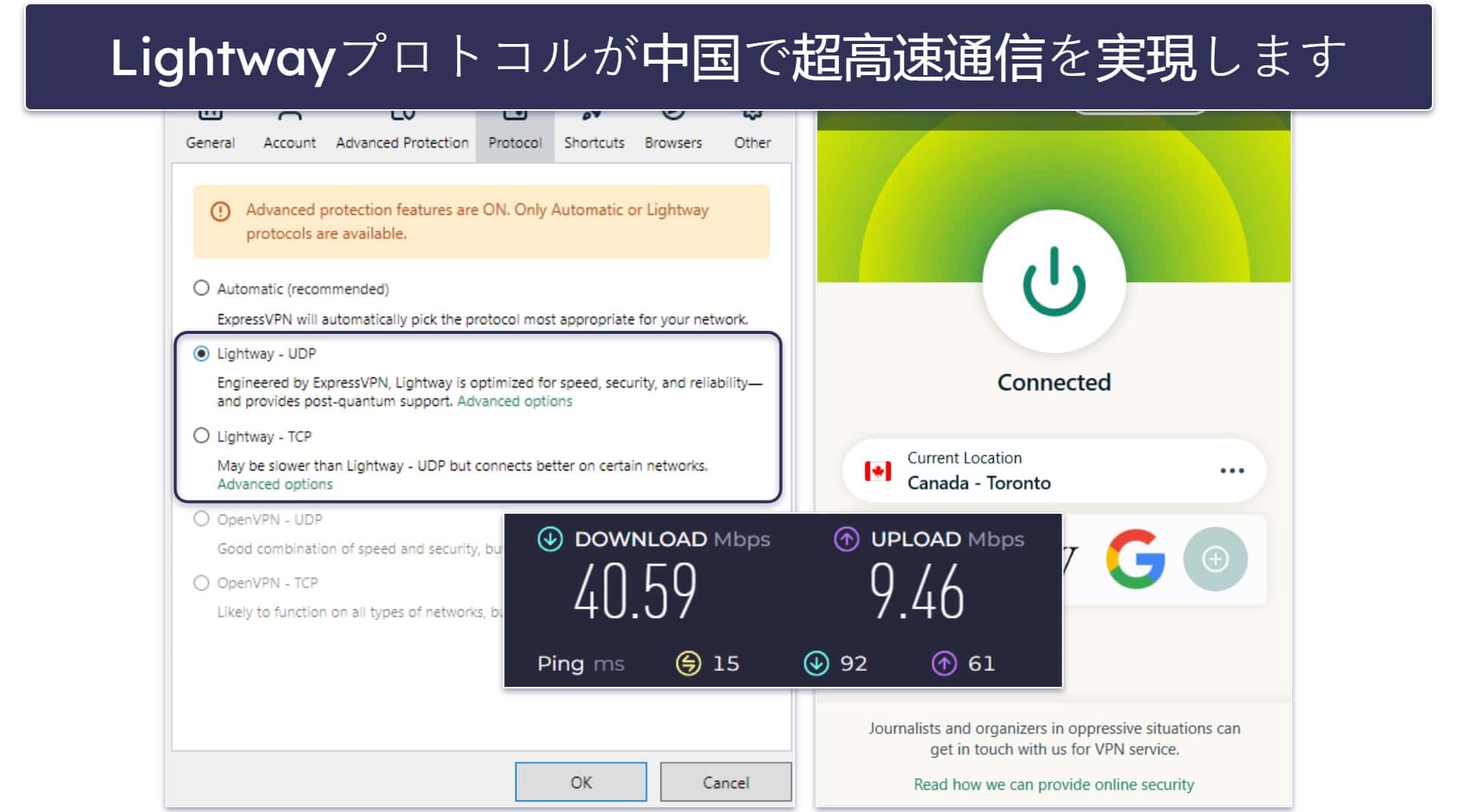
Task: Confirm settings with OK button
Action: (x=581, y=782)
